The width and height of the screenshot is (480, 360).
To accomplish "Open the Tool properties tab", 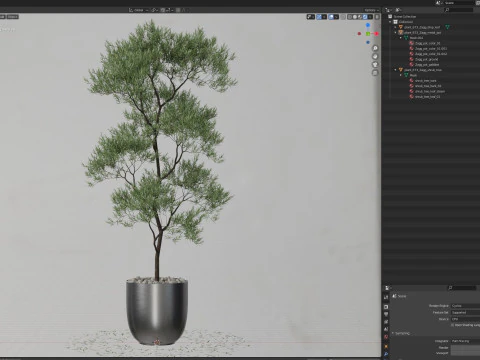I will [x=386, y=297].
